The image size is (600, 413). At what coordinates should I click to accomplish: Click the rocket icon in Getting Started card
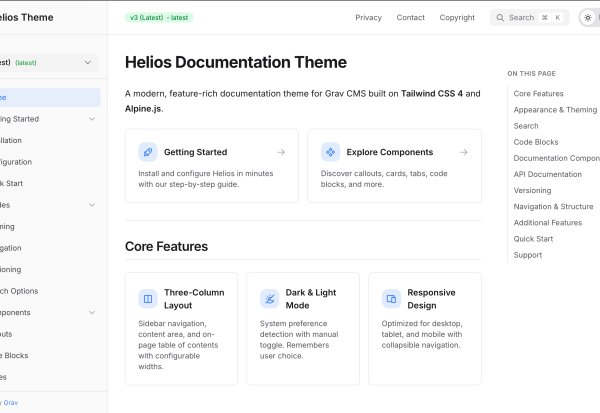(148, 152)
